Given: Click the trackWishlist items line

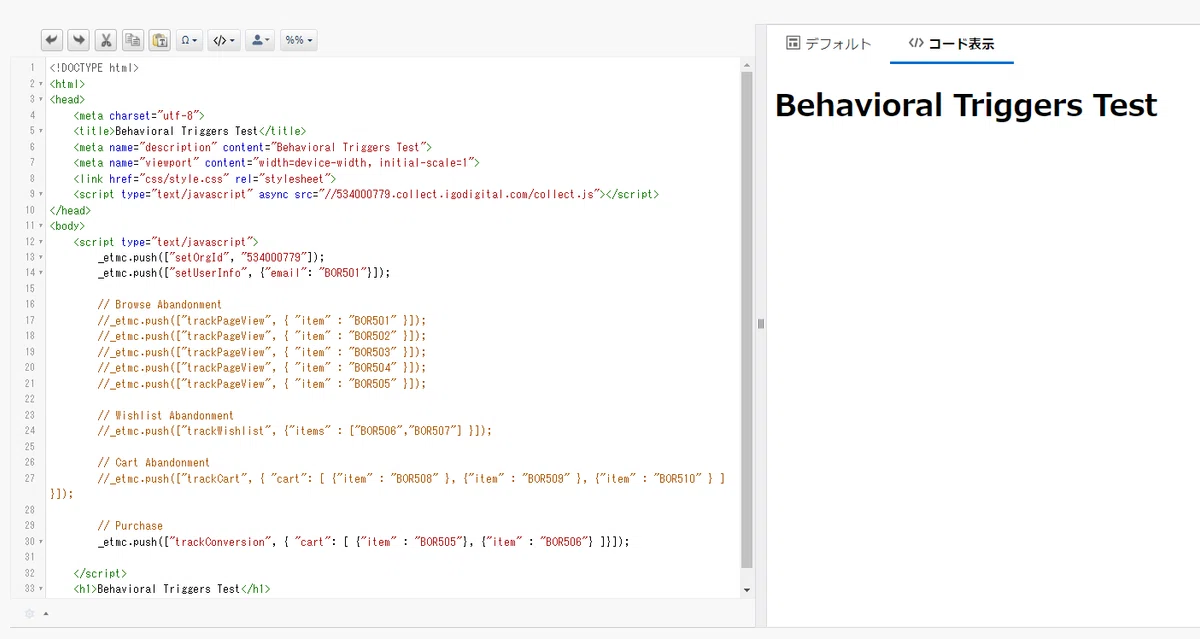Looking at the screenshot, I should coord(294,431).
